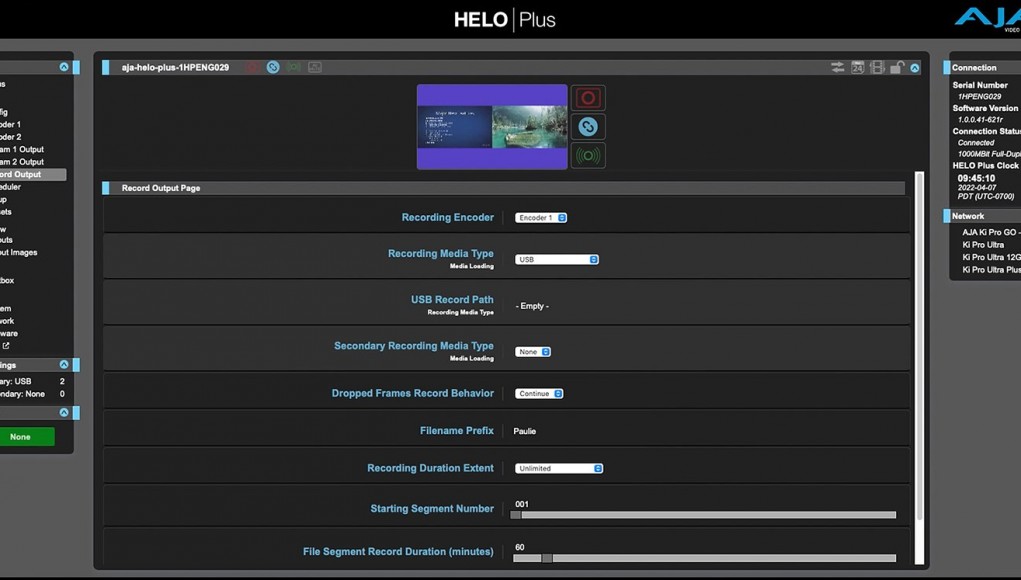1021x580 pixels.
Task: Click Ki Pro Ultra 12G network device
Action: pyautogui.click(x=992, y=257)
